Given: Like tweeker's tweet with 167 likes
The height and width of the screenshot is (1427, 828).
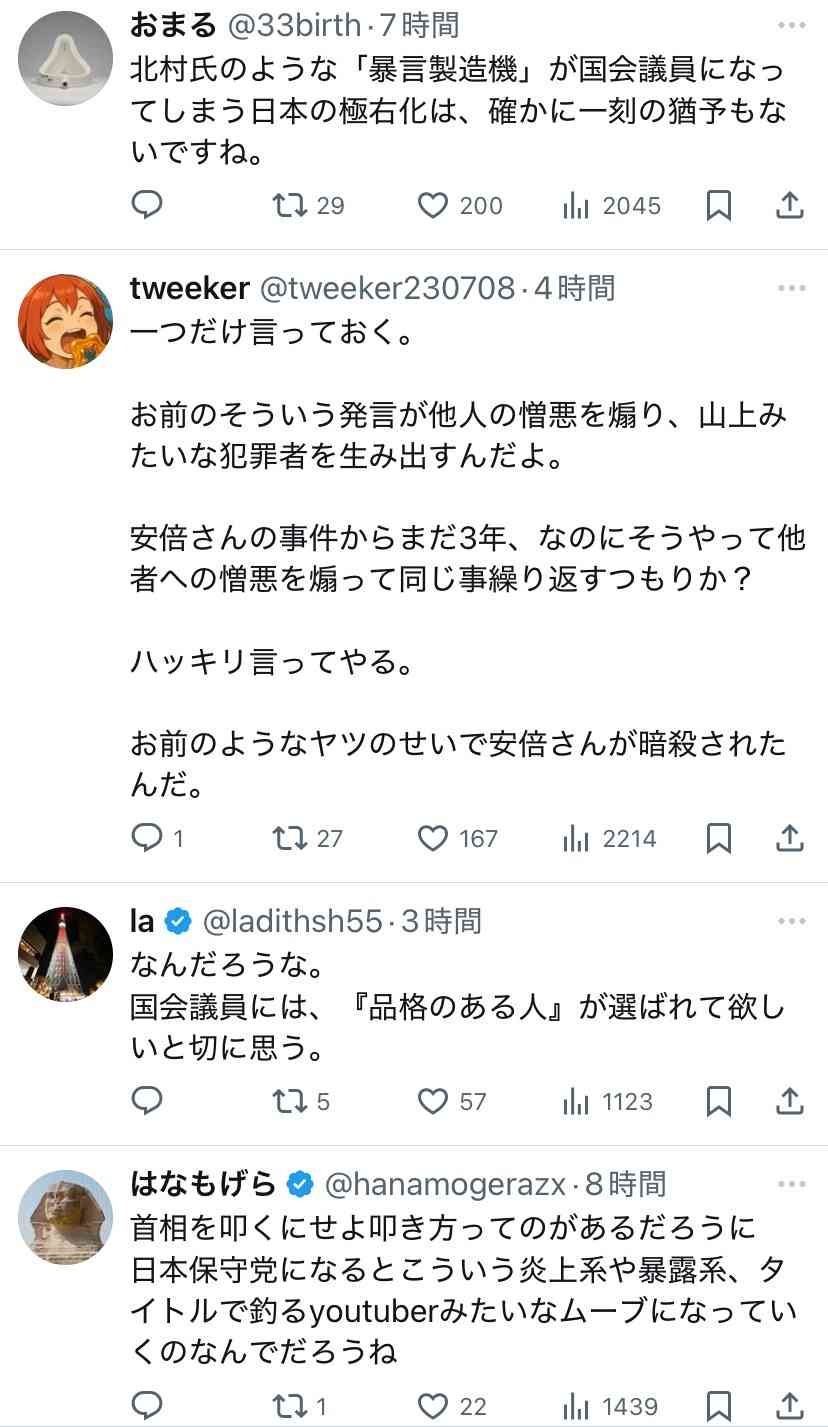Looking at the screenshot, I should pyautogui.click(x=432, y=838).
